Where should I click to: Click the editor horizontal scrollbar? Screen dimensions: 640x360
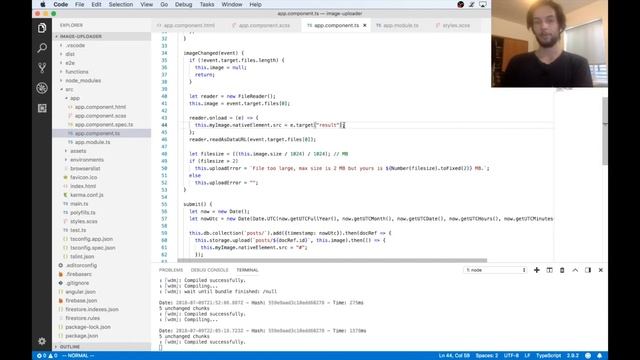(x=332, y=260)
